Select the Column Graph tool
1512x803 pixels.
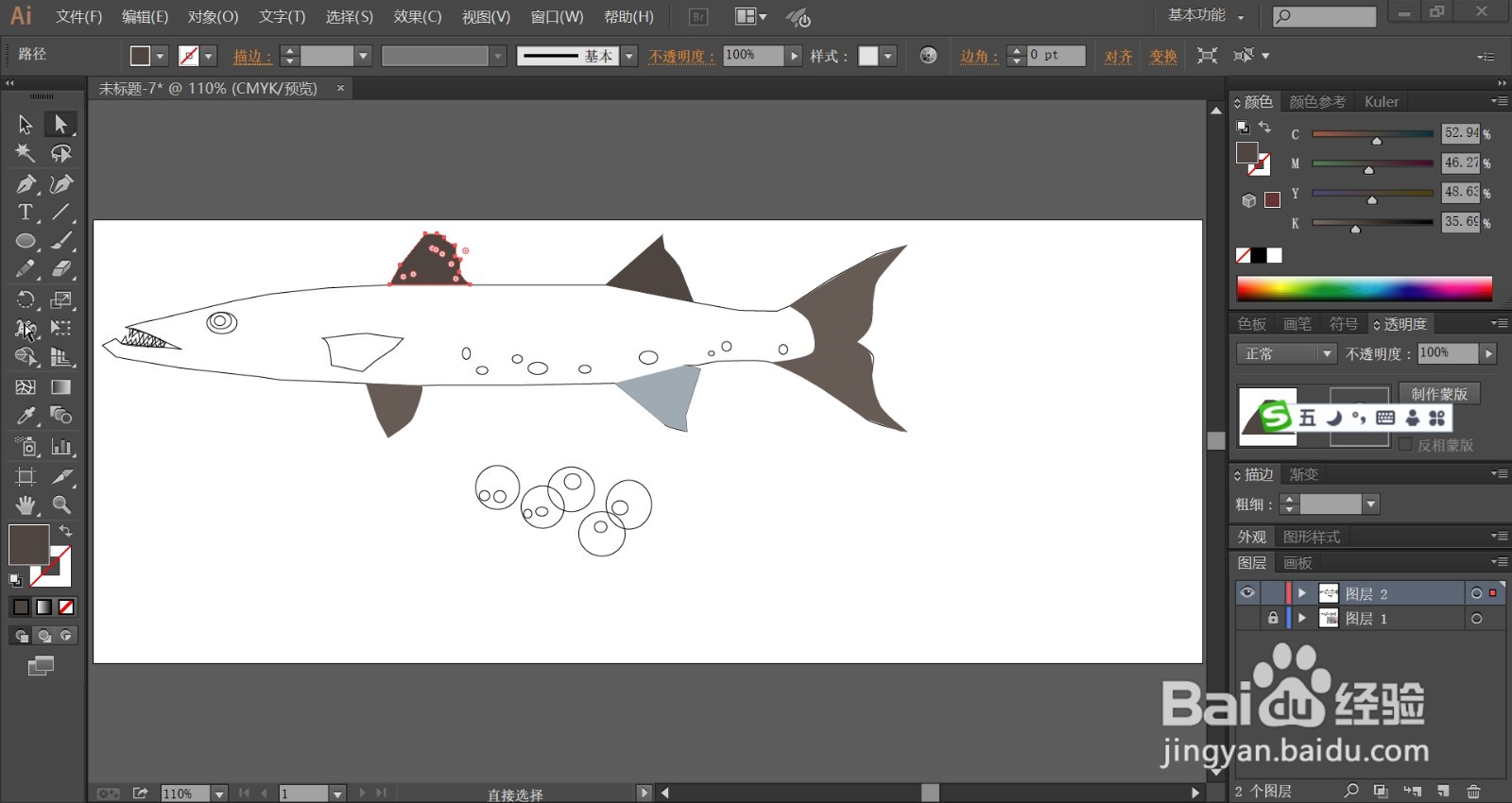click(x=61, y=447)
